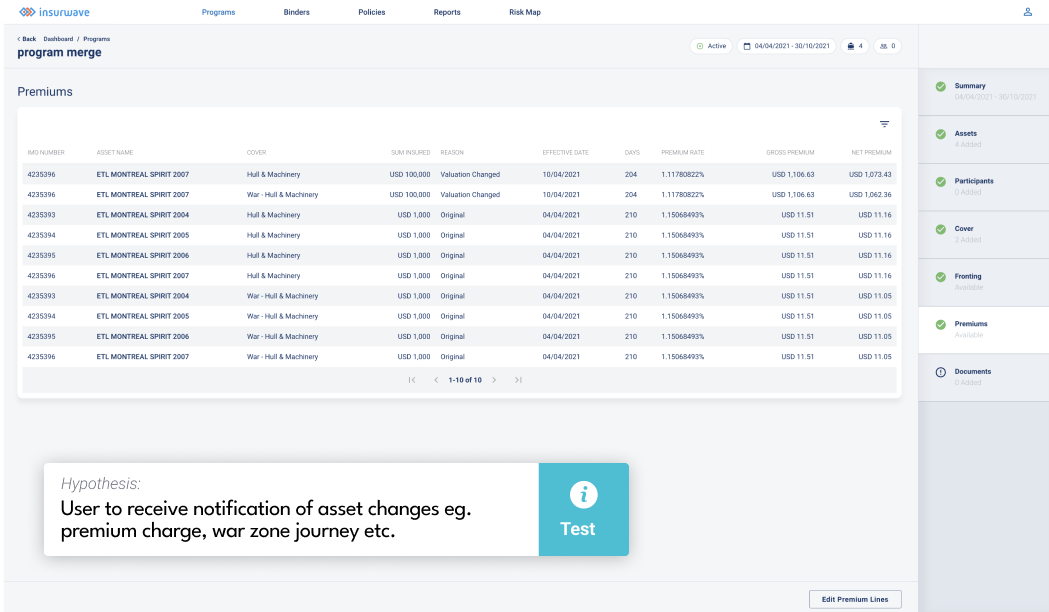This screenshot has height=612, width=1049.
Task: Select the Fronting step in sidebar
Action: 967,277
